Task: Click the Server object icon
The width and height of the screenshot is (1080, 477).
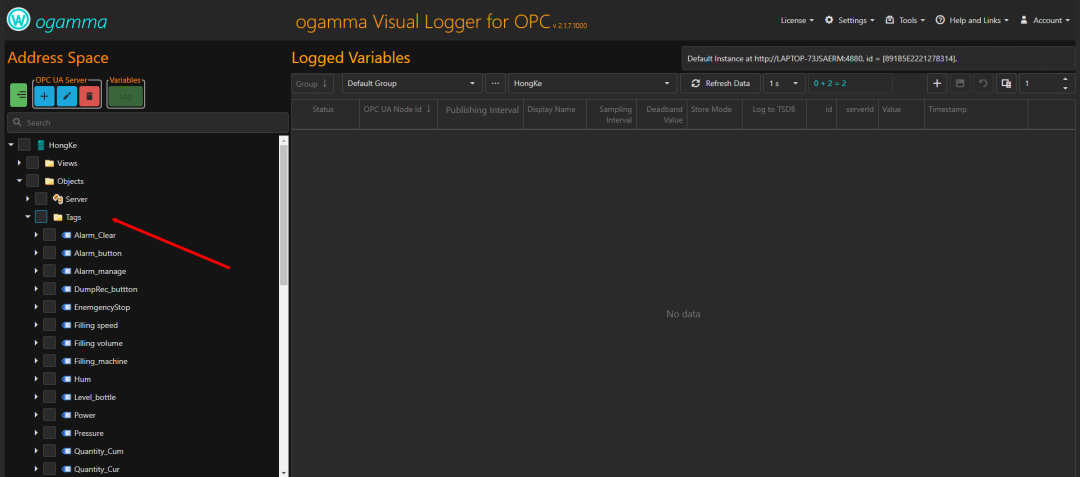Action: click(58, 199)
